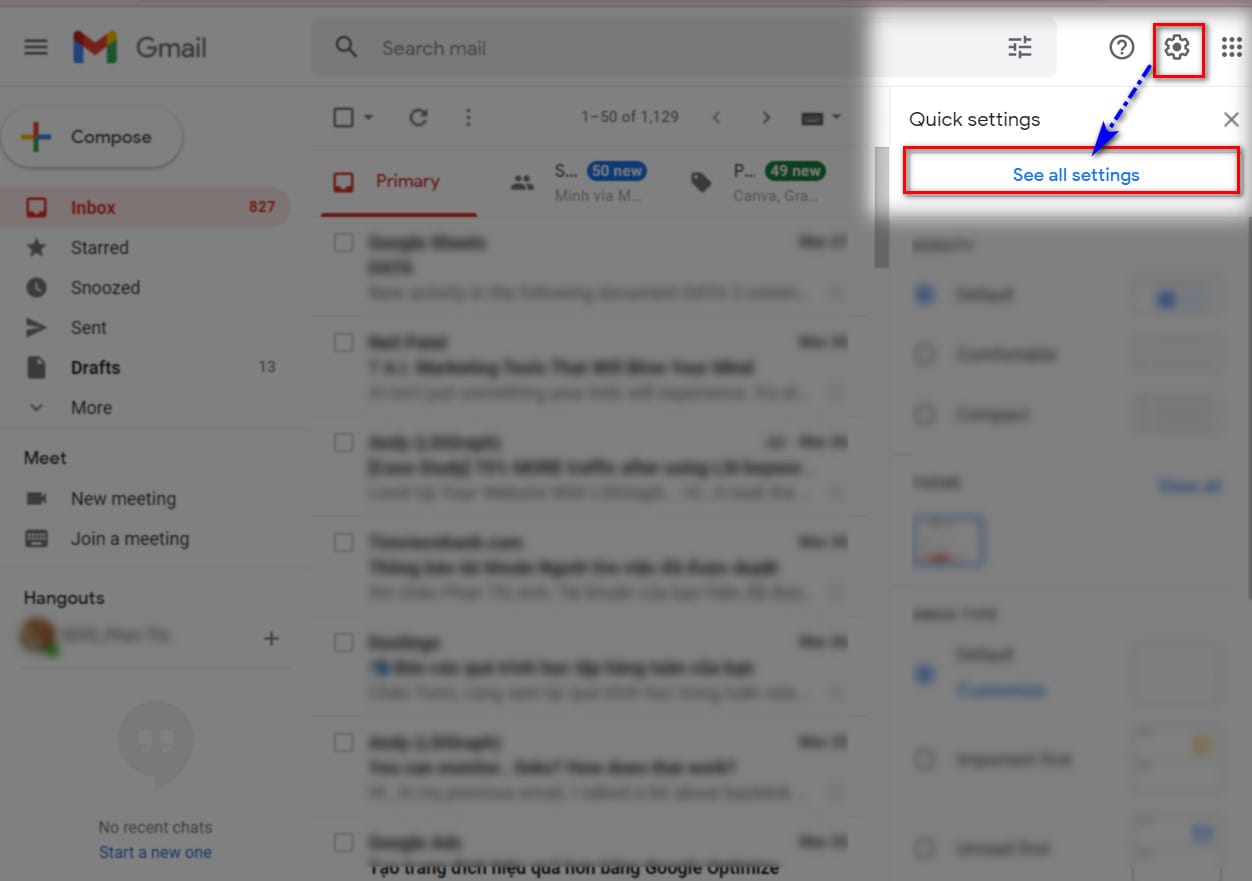Open the Support help icon
The image size is (1252, 881).
tap(1122, 47)
